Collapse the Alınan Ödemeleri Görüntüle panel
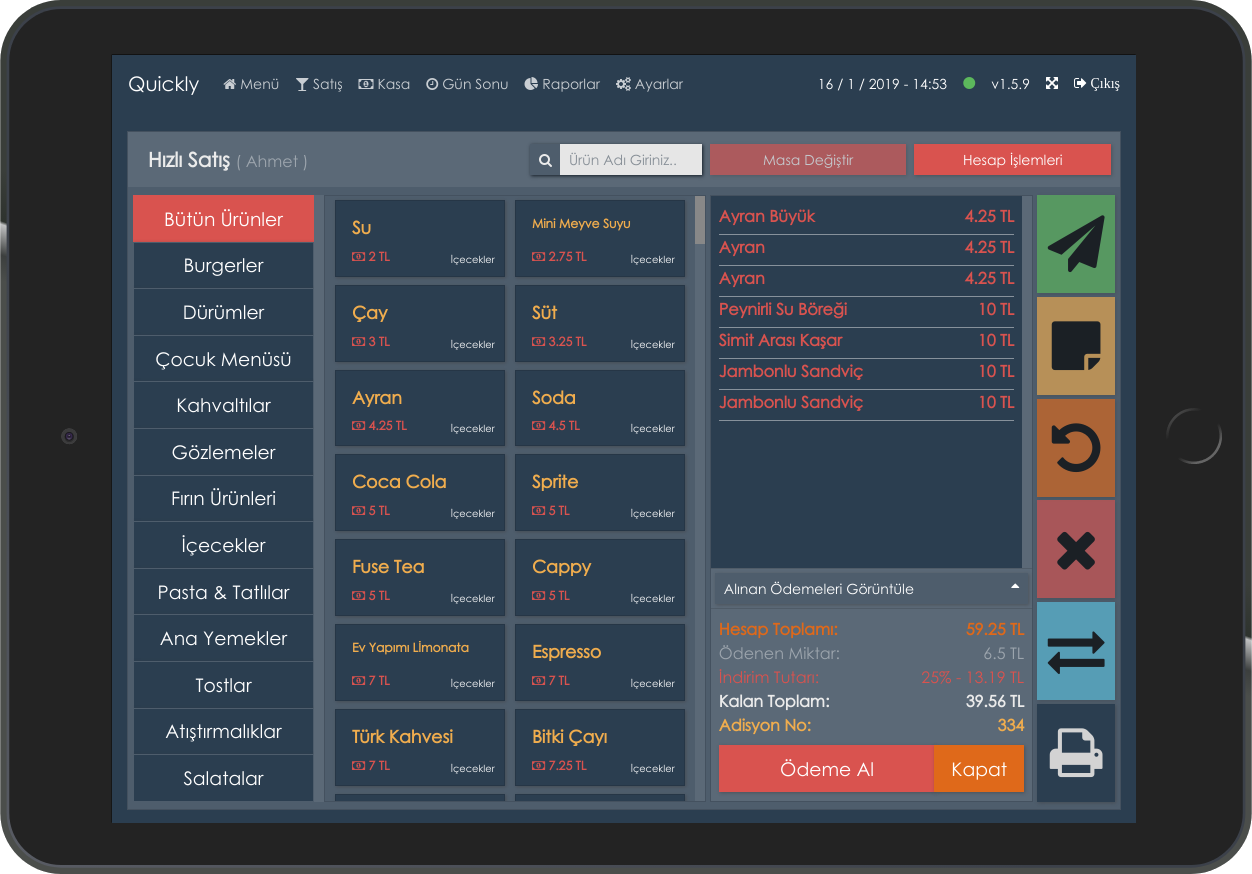The width and height of the screenshot is (1252, 874). (1016, 589)
